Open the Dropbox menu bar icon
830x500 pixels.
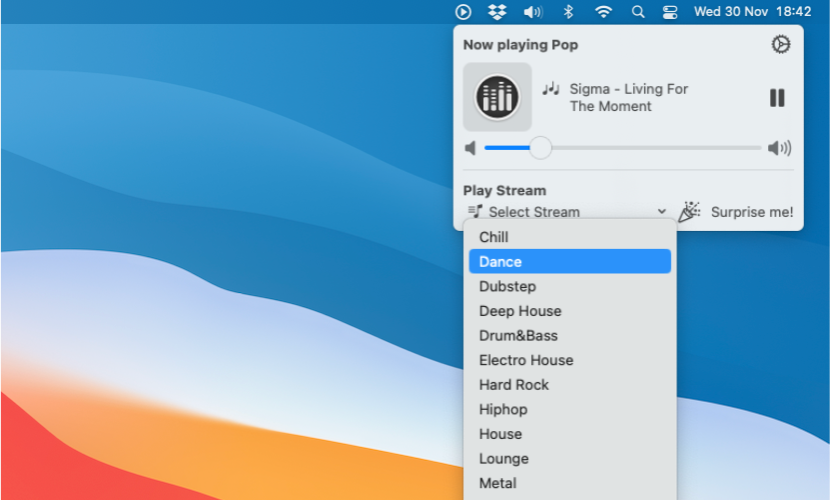[497, 12]
